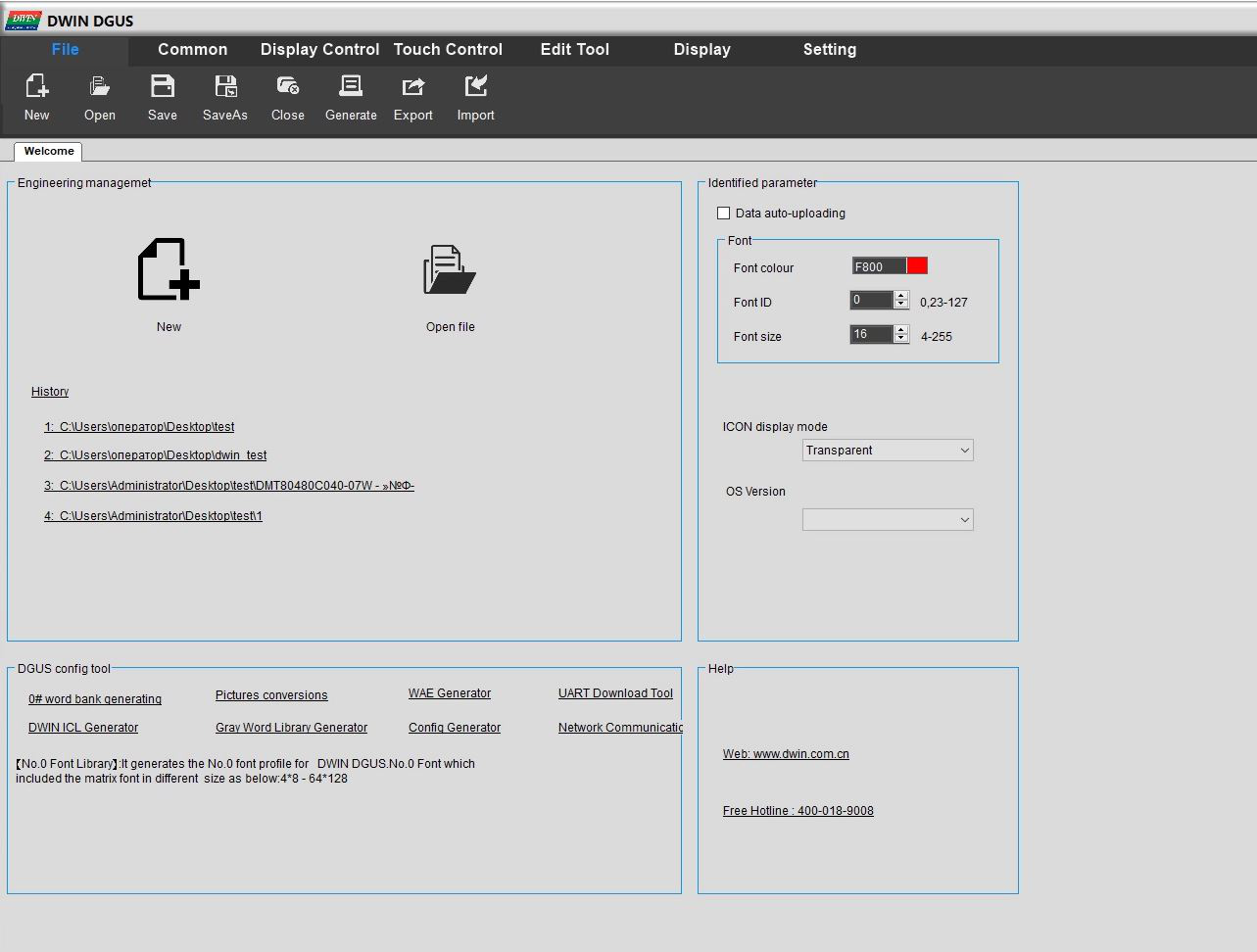The width and height of the screenshot is (1257, 952).
Task: Open Web: www.dwin.com.cn link
Action: tap(786, 754)
